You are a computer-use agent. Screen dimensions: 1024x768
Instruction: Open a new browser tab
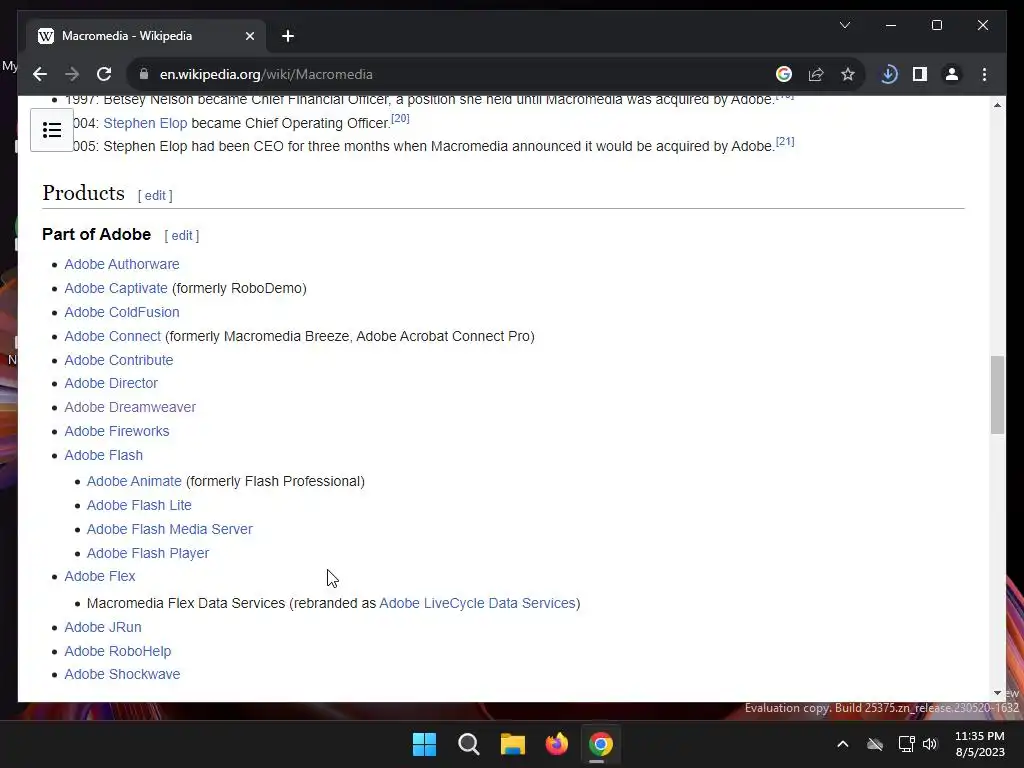tap(288, 36)
